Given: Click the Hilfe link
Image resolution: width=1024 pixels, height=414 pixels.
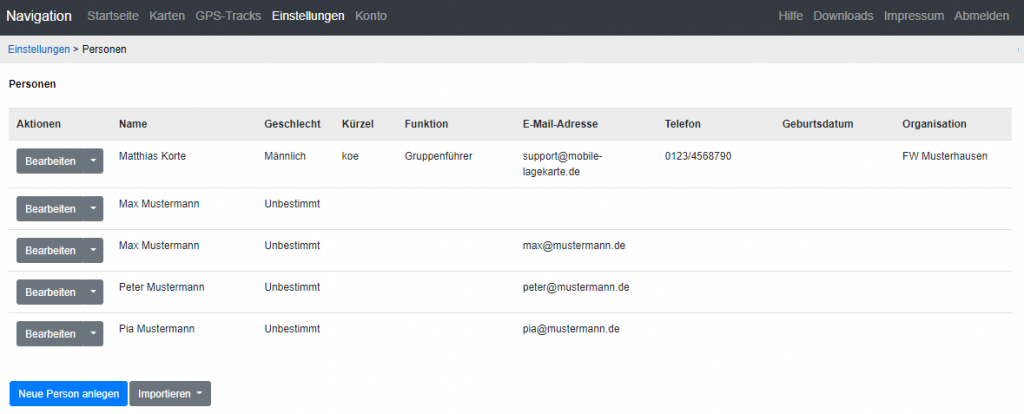Looking at the screenshot, I should tap(790, 16).
